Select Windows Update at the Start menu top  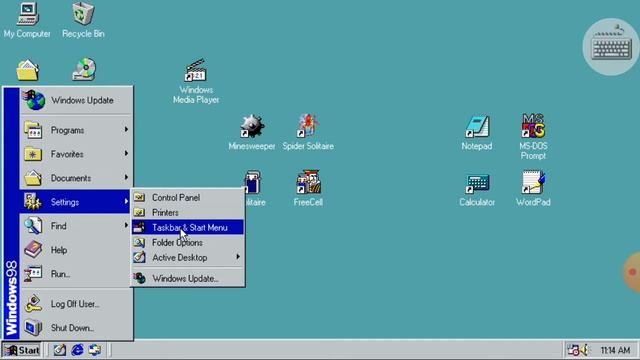click(76, 100)
